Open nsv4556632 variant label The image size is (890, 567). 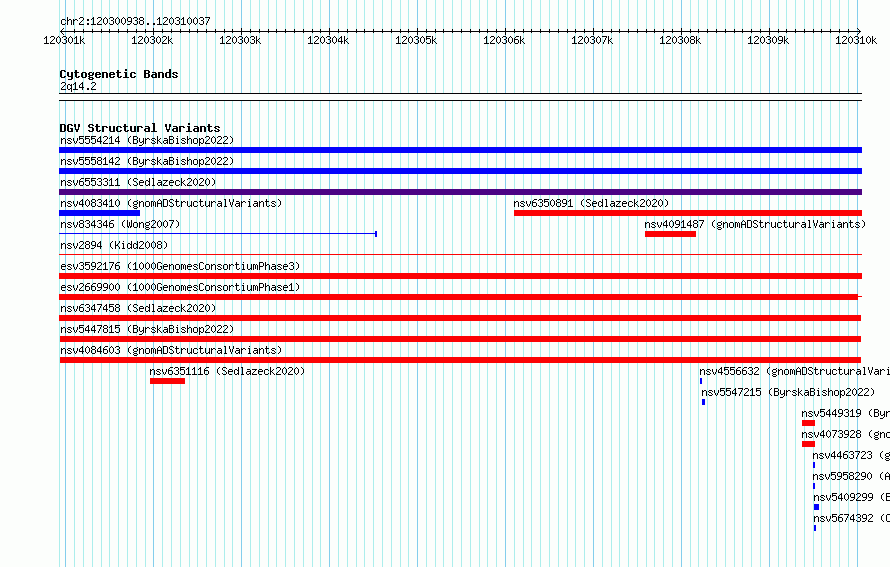pos(795,371)
